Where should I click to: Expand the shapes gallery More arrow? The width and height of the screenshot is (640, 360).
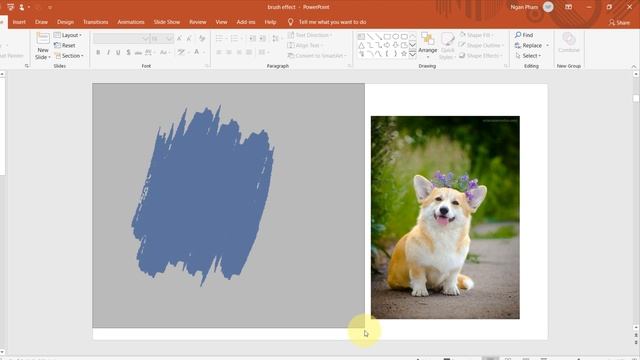[413, 54]
